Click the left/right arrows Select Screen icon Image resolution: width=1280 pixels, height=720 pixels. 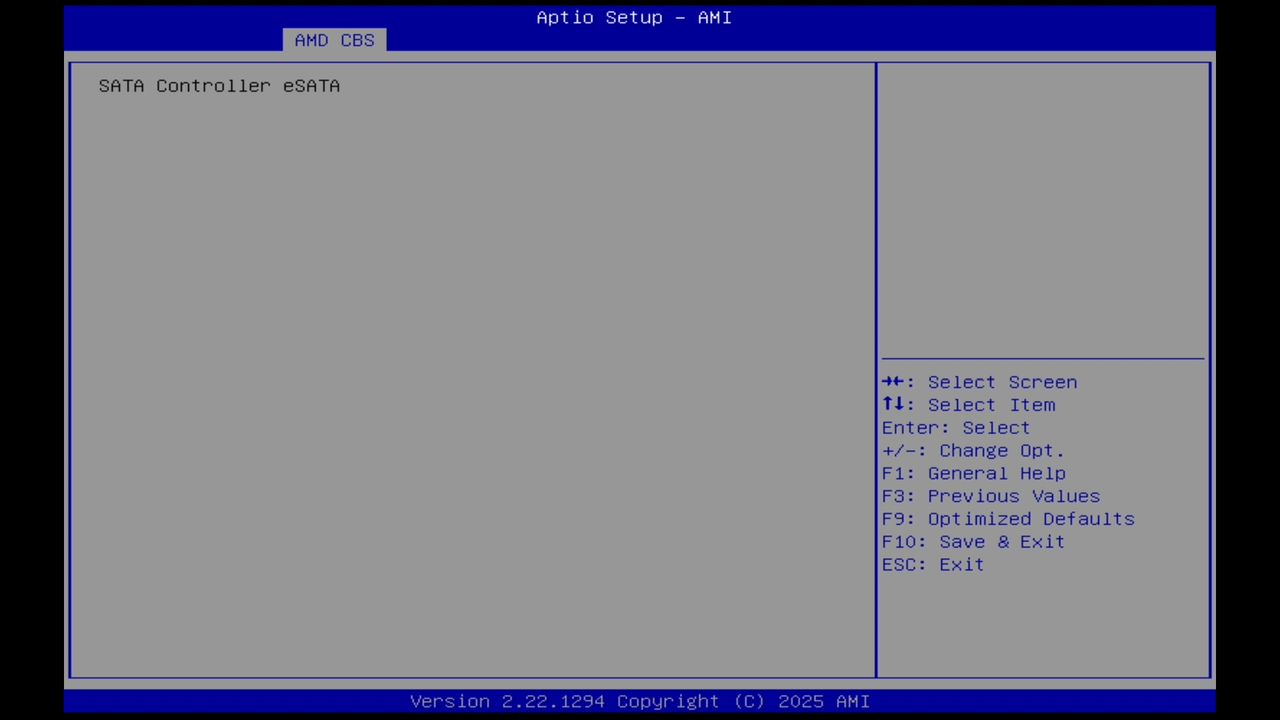coord(895,382)
